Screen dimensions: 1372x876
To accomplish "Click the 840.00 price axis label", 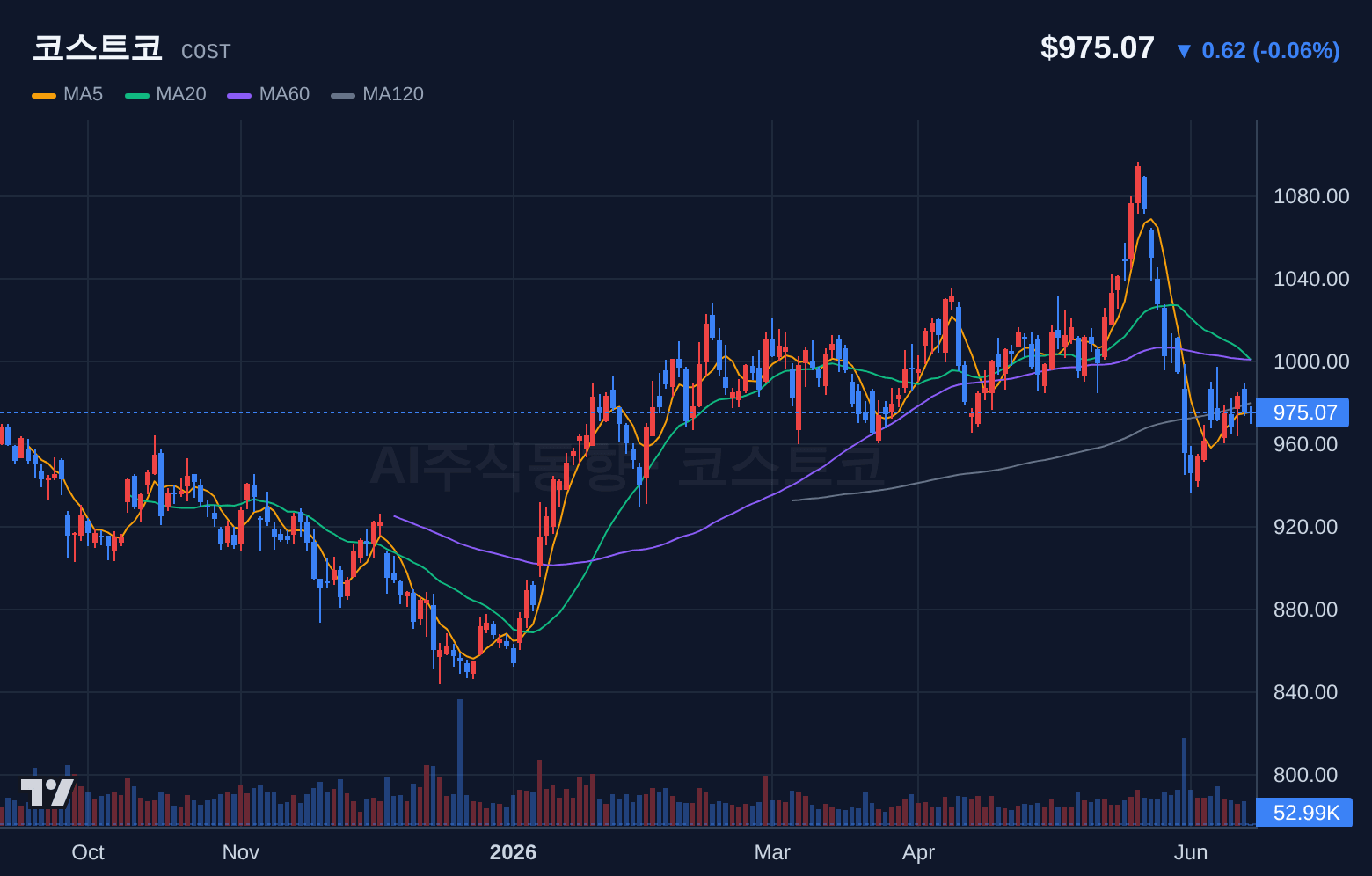I will pos(1305,692).
